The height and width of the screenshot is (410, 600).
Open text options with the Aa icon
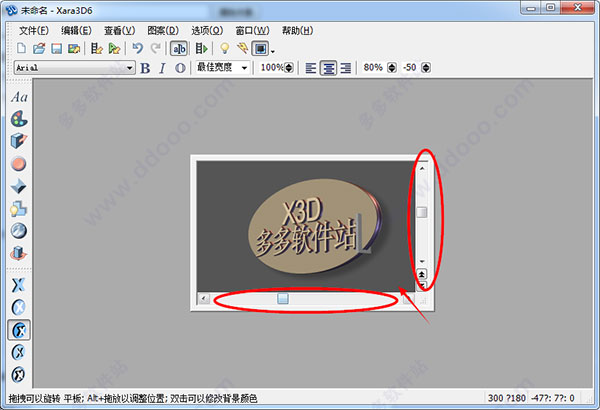19,97
